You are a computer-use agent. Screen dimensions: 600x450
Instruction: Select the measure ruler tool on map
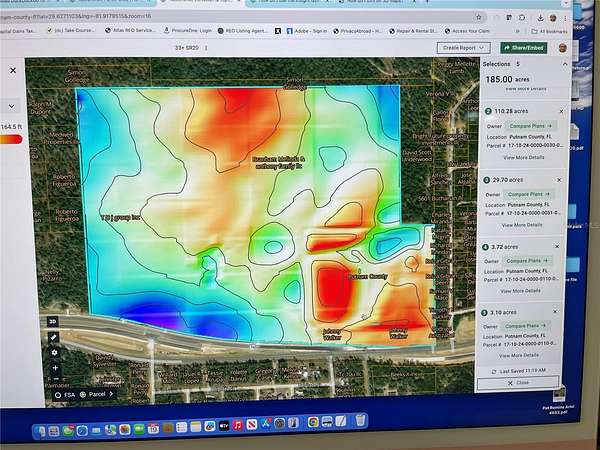[54, 337]
